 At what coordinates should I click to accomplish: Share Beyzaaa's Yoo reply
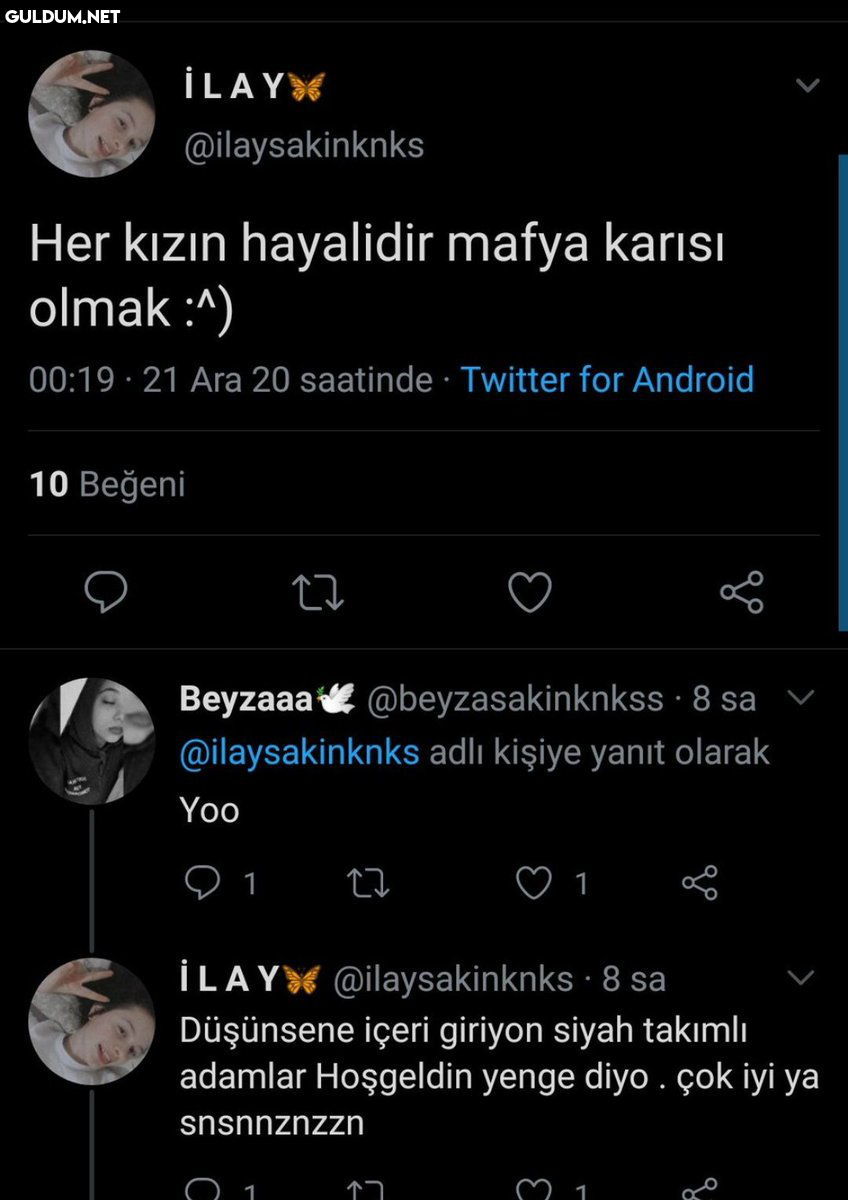[x=700, y=882]
